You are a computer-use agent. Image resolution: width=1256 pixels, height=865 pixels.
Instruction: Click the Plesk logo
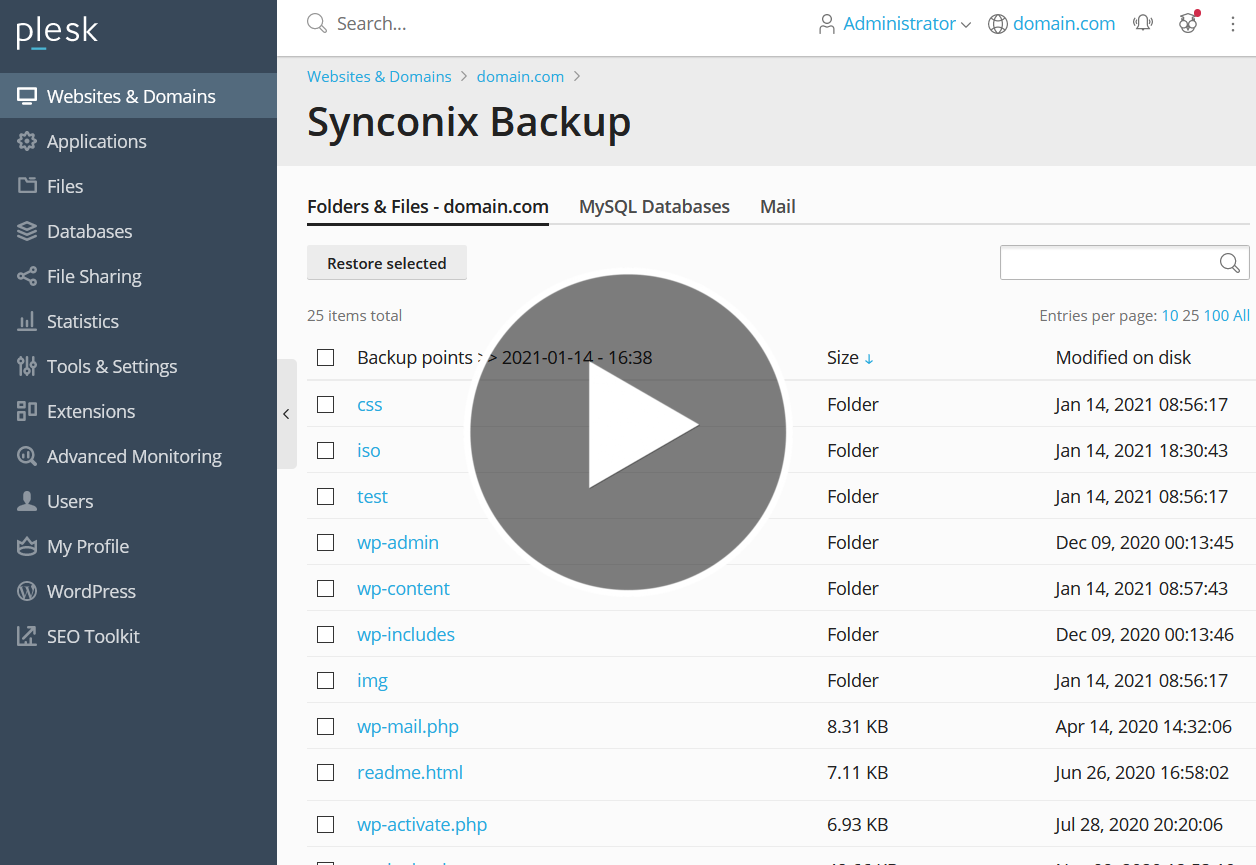[57, 32]
